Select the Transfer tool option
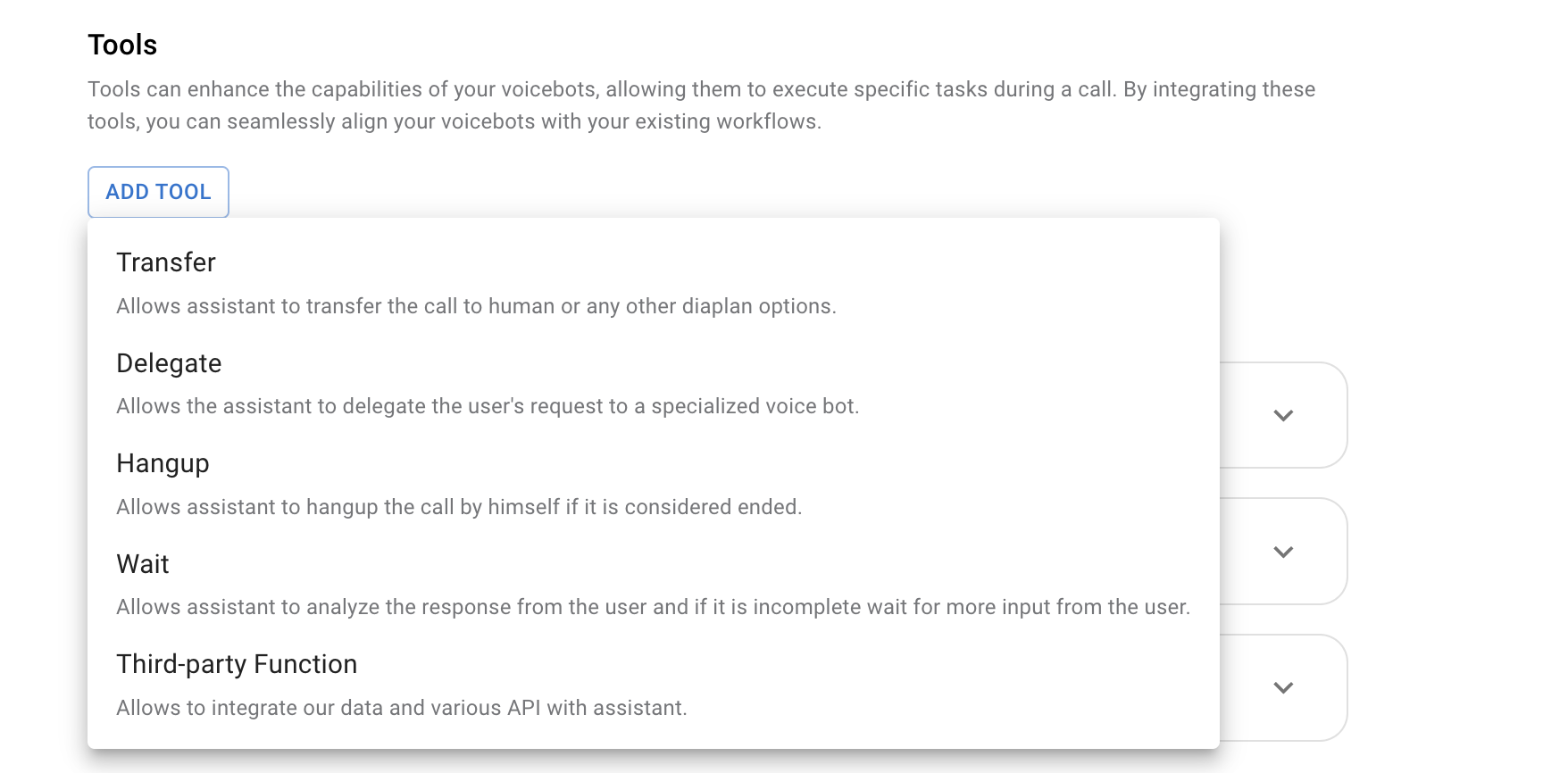The height and width of the screenshot is (773, 1568). coord(165,262)
